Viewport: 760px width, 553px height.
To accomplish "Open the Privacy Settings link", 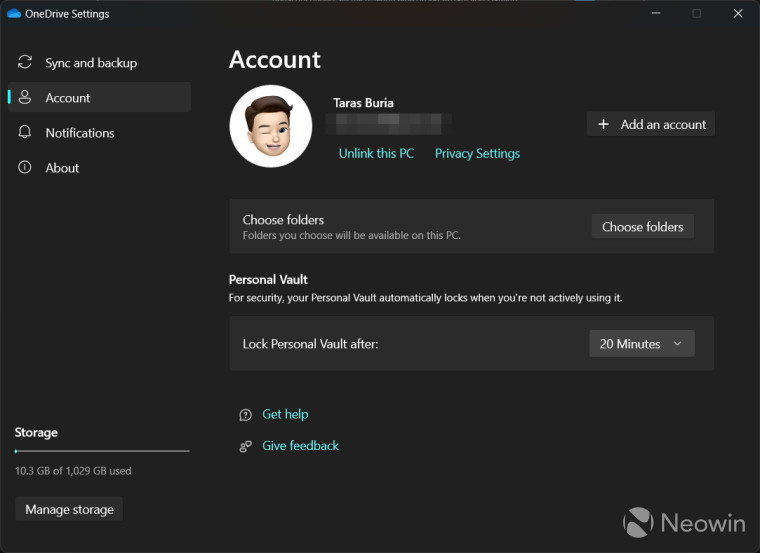I will (x=477, y=153).
